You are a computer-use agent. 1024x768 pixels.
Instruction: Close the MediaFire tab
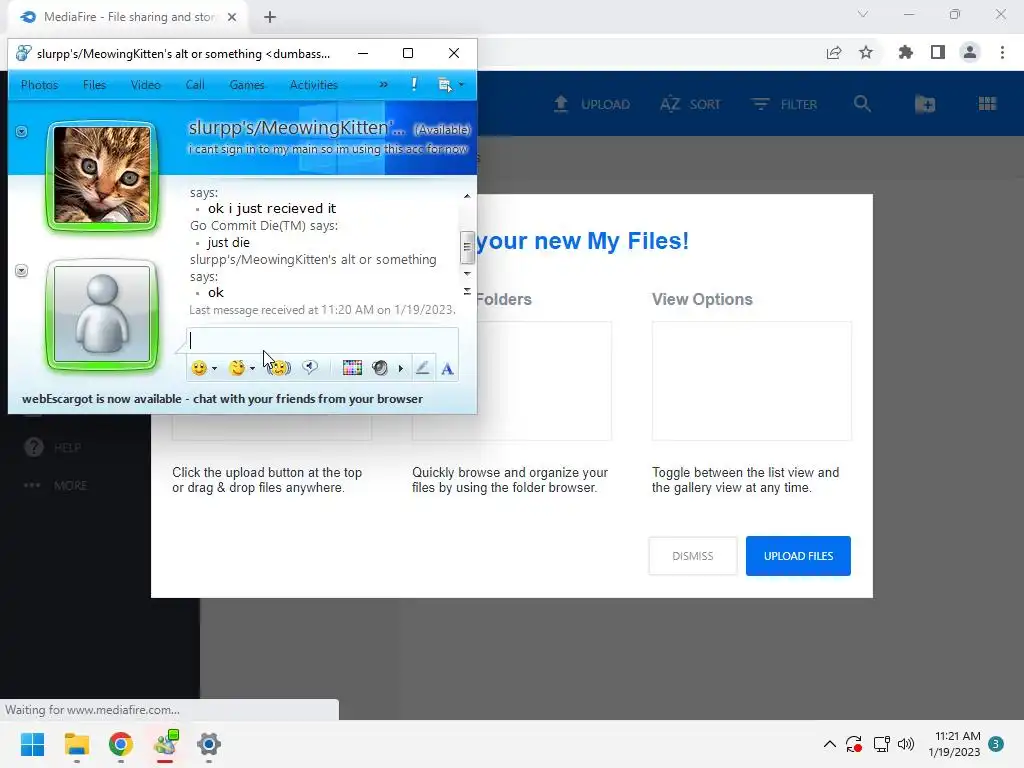pyautogui.click(x=232, y=17)
